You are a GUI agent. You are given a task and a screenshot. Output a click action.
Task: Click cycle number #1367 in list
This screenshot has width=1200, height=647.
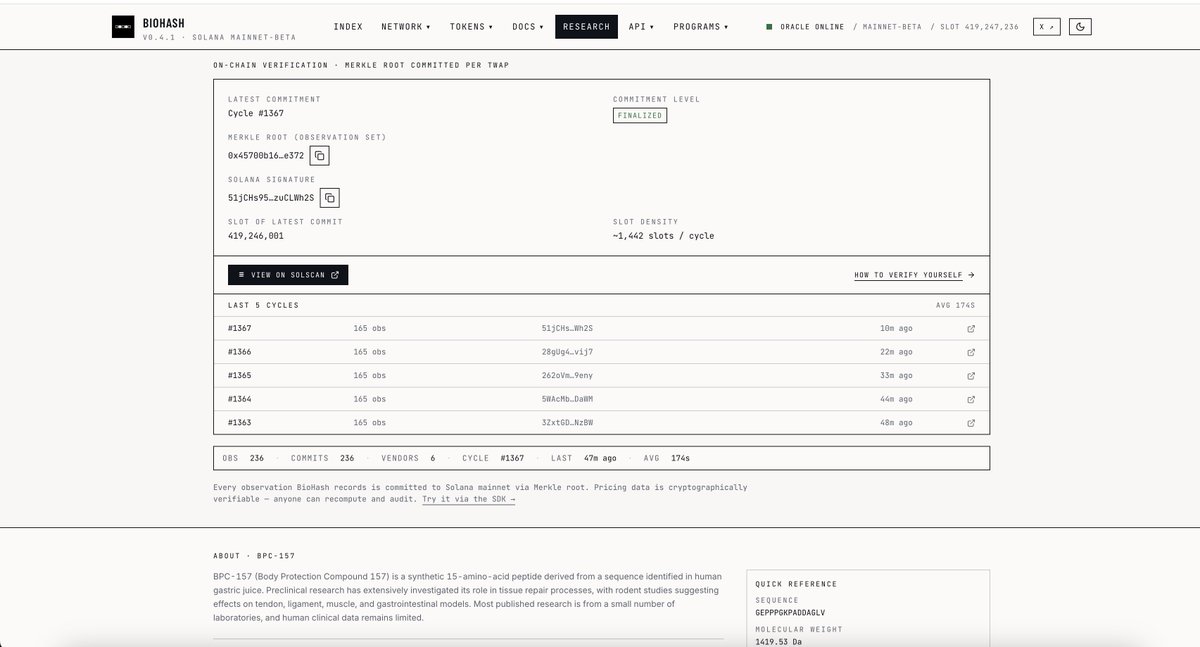point(240,328)
